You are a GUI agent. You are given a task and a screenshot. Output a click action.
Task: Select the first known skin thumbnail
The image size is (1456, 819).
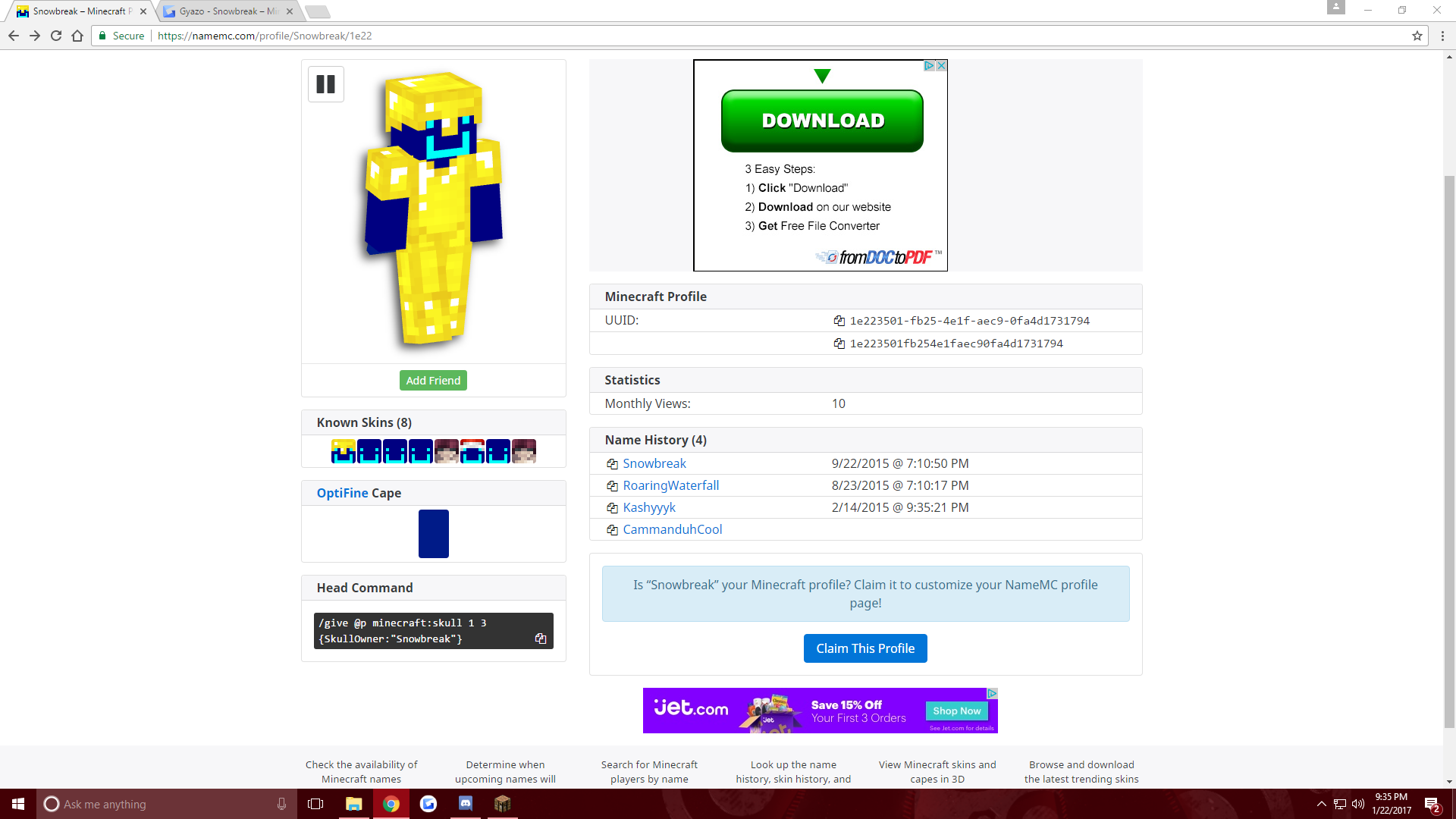[344, 451]
